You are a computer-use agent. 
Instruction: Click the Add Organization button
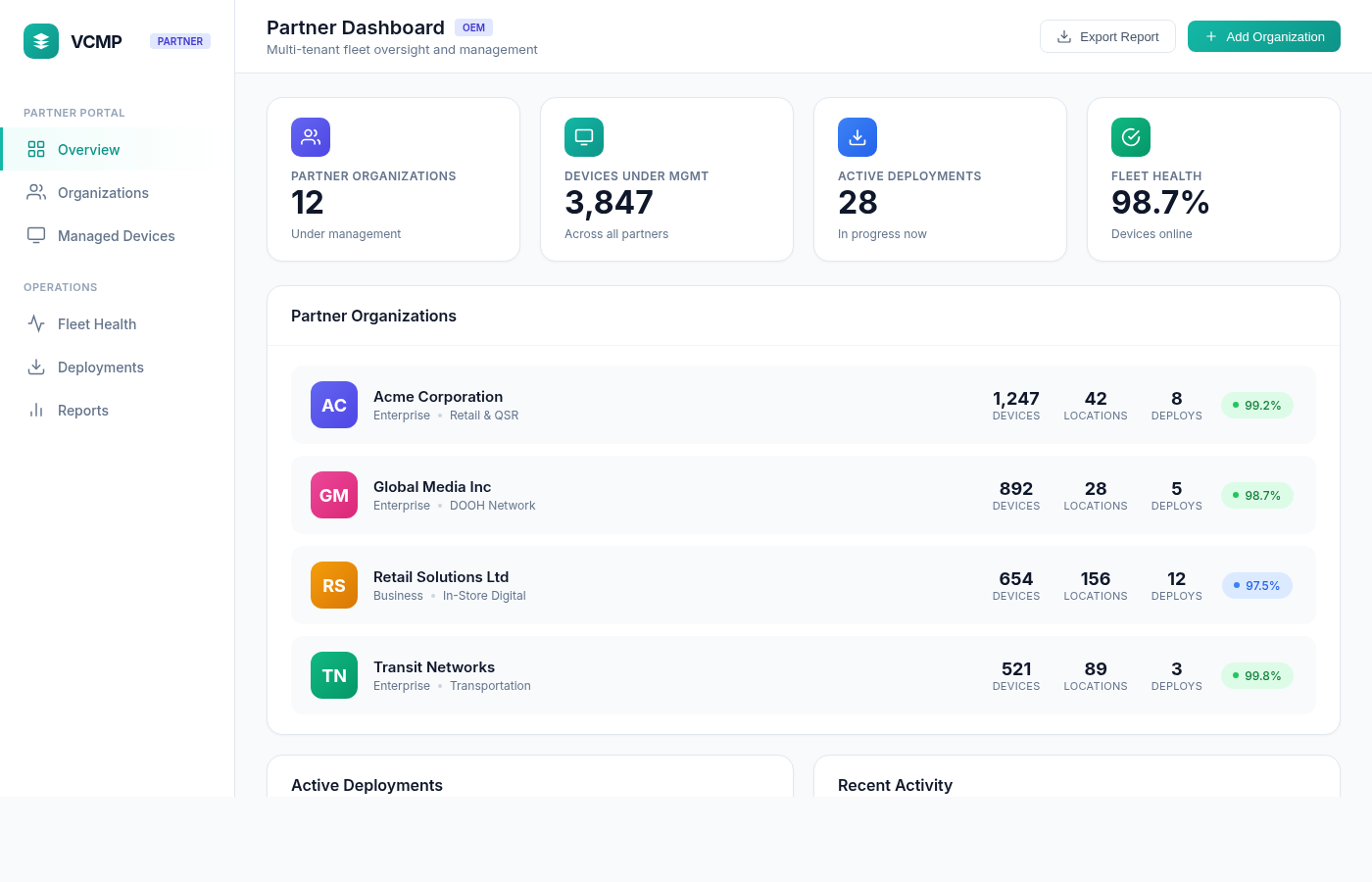coord(1263,36)
